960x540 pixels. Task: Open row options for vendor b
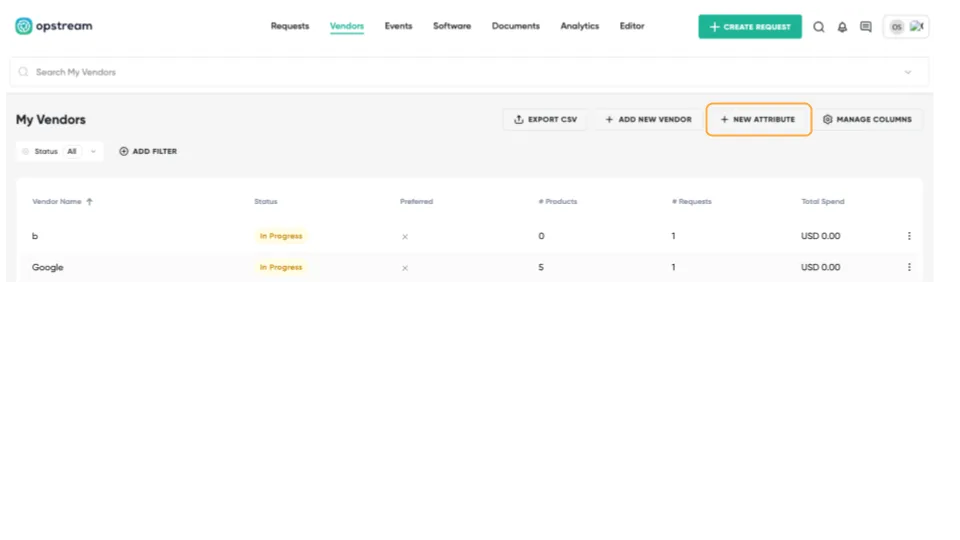coord(909,236)
